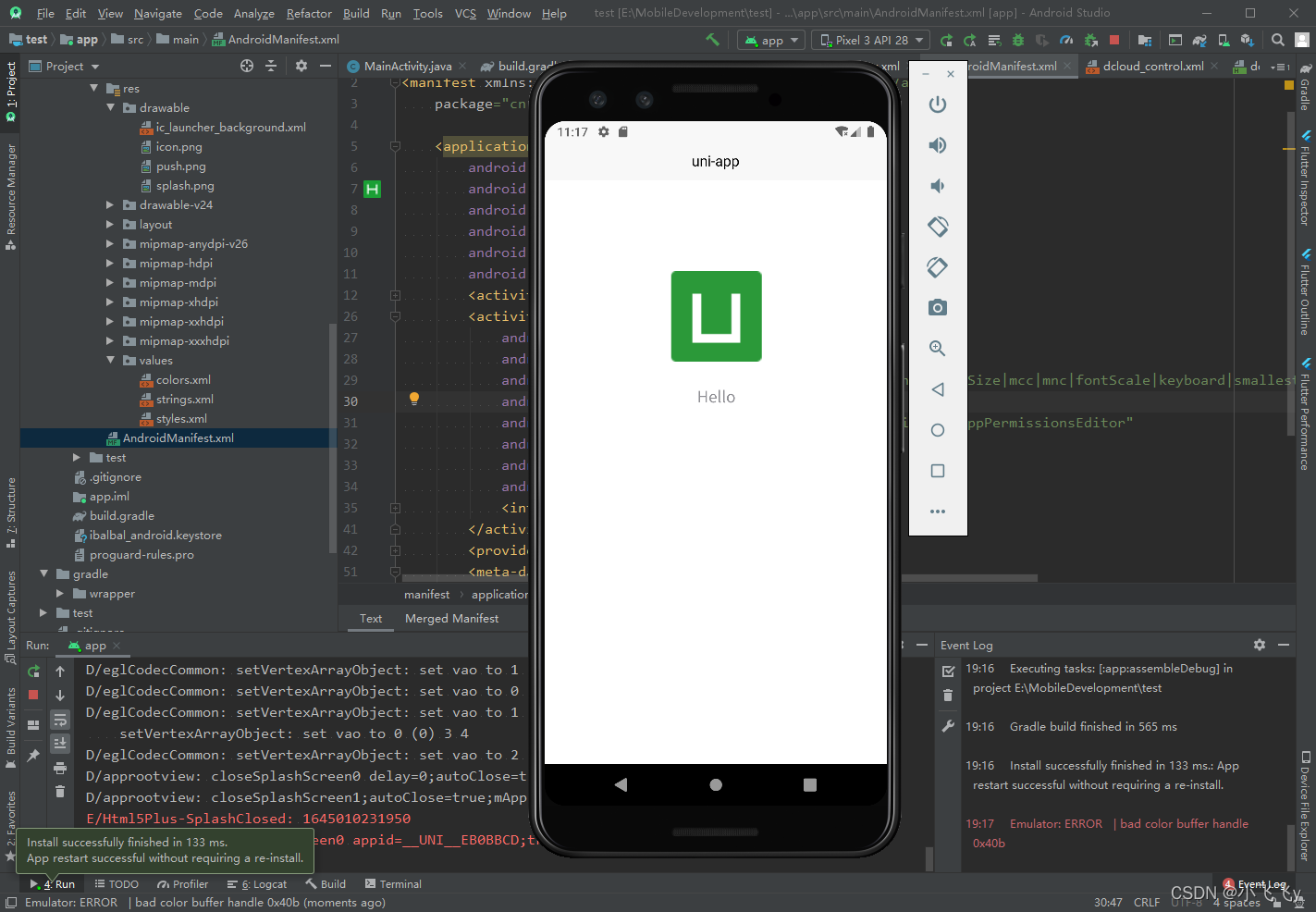Click emulator sidebar Overview square
Viewport: 1316px width, 912px height.
[x=938, y=471]
